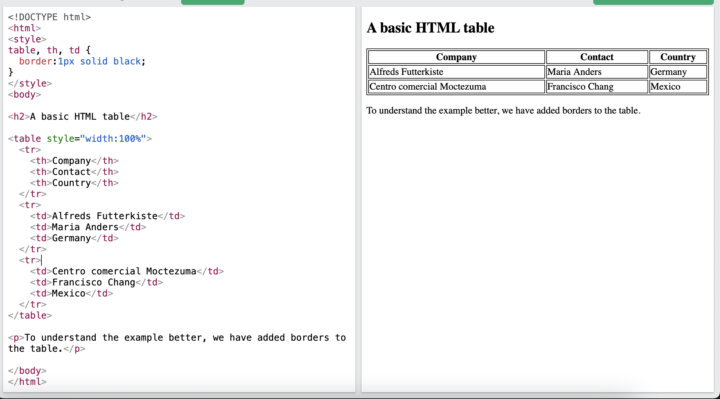720x399 pixels.
Task: Select the Company header cell
Action: (456, 57)
